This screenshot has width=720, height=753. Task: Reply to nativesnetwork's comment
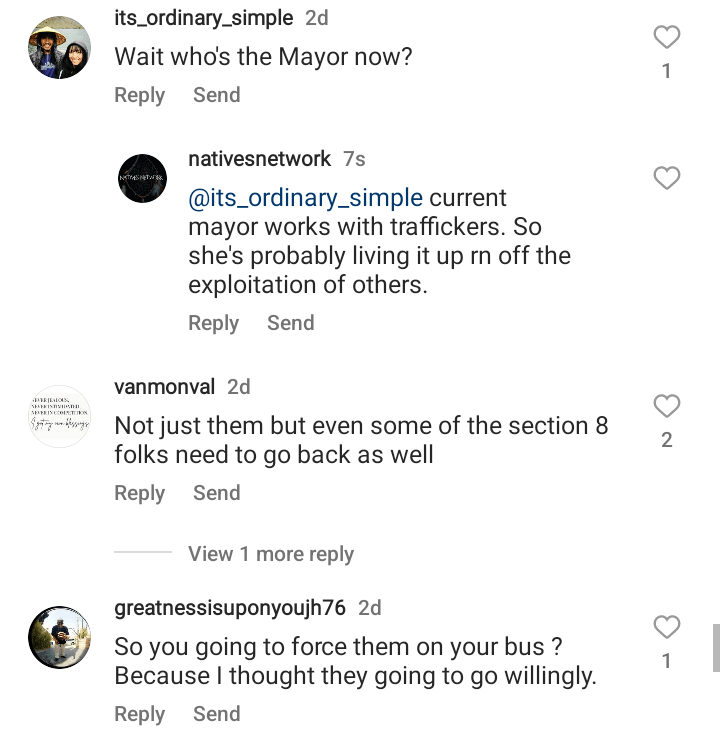pos(213,323)
